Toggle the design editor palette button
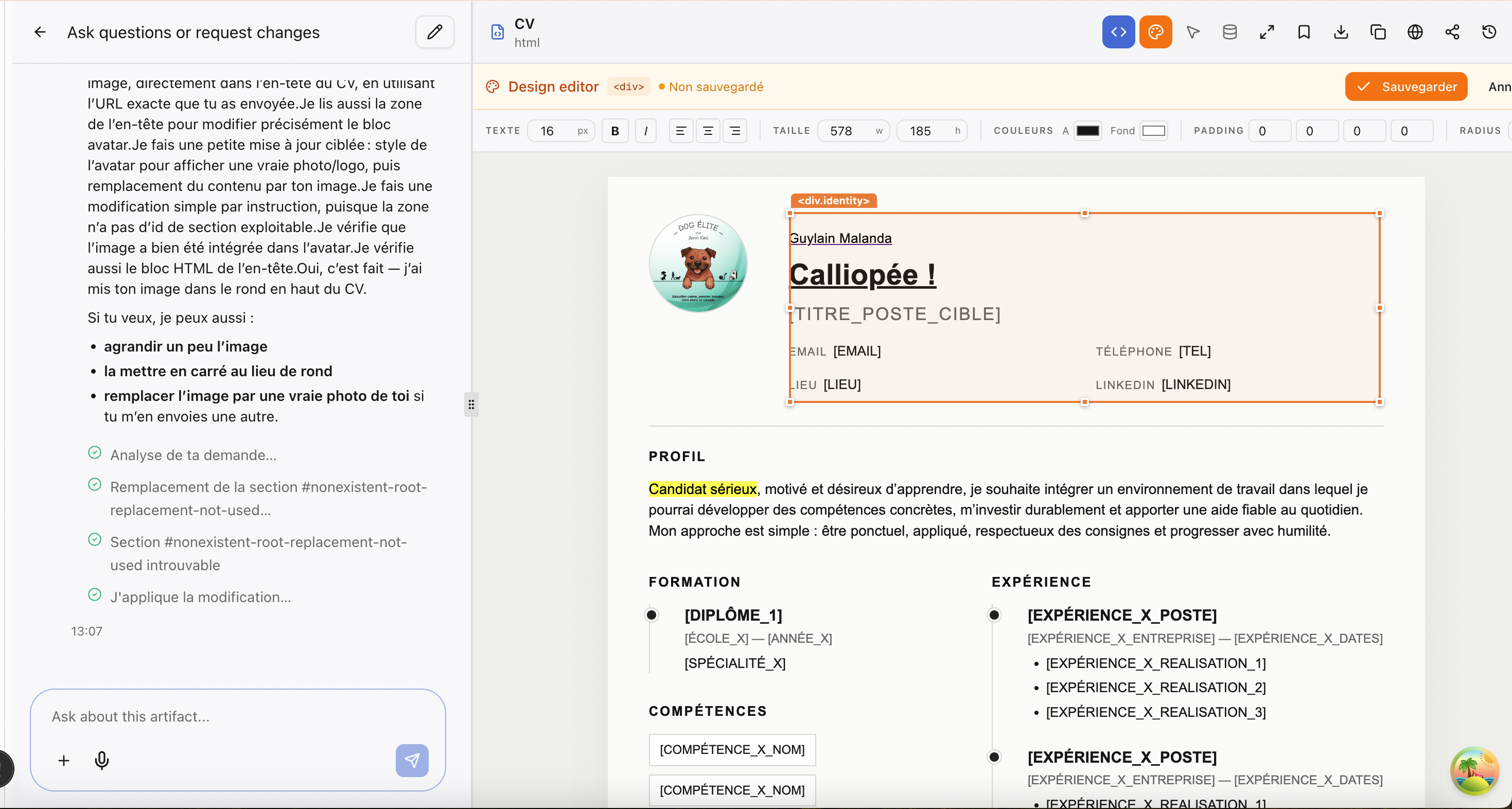Viewport: 1512px width, 809px height. [1155, 32]
